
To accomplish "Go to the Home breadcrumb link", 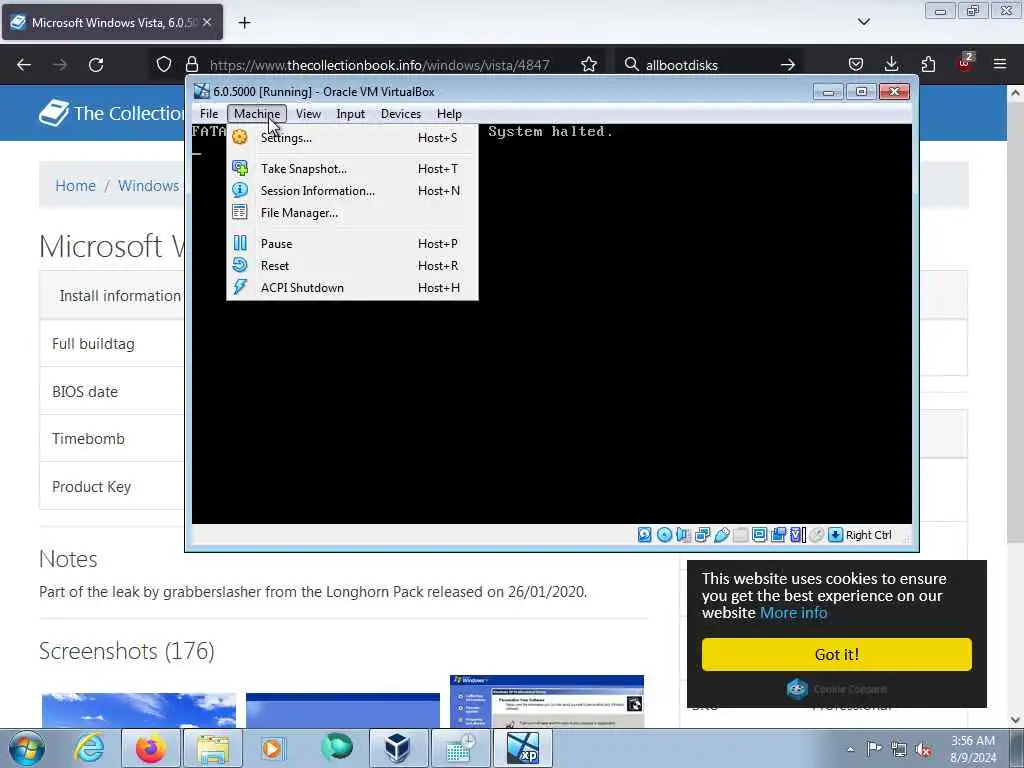I will pyautogui.click(x=75, y=185).
